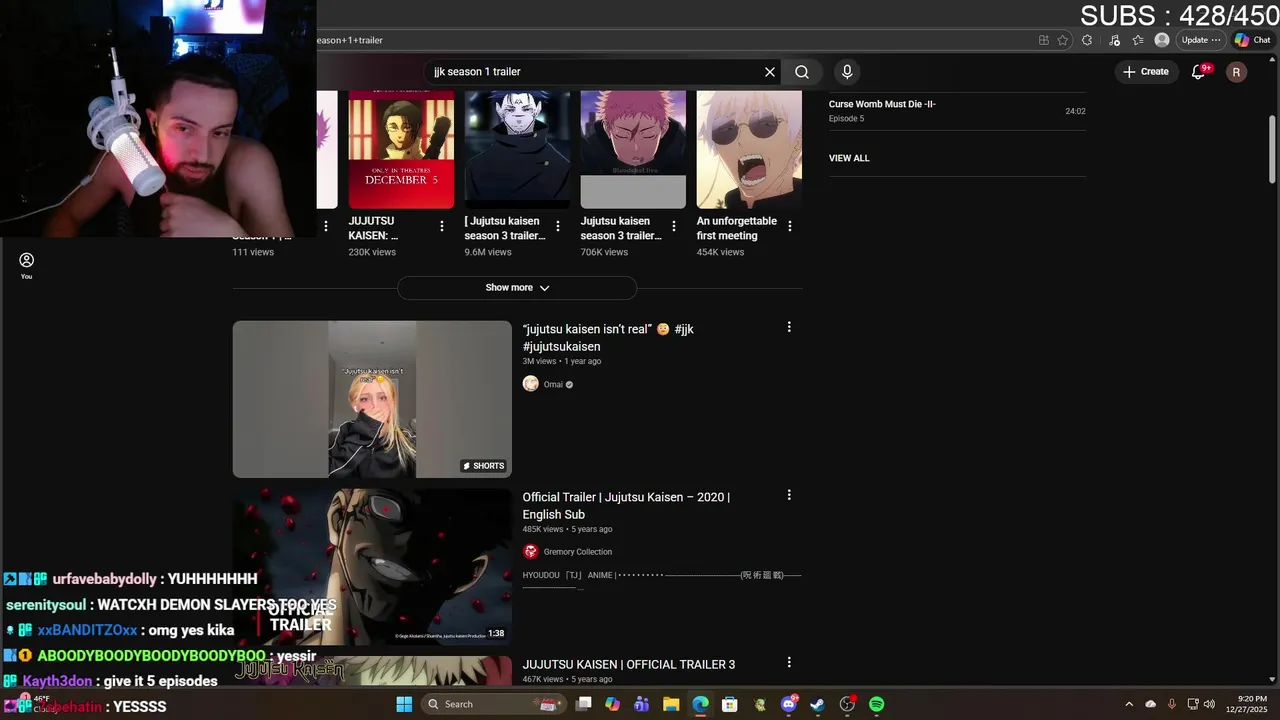Click the Update menu button in browser

[1201, 40]
